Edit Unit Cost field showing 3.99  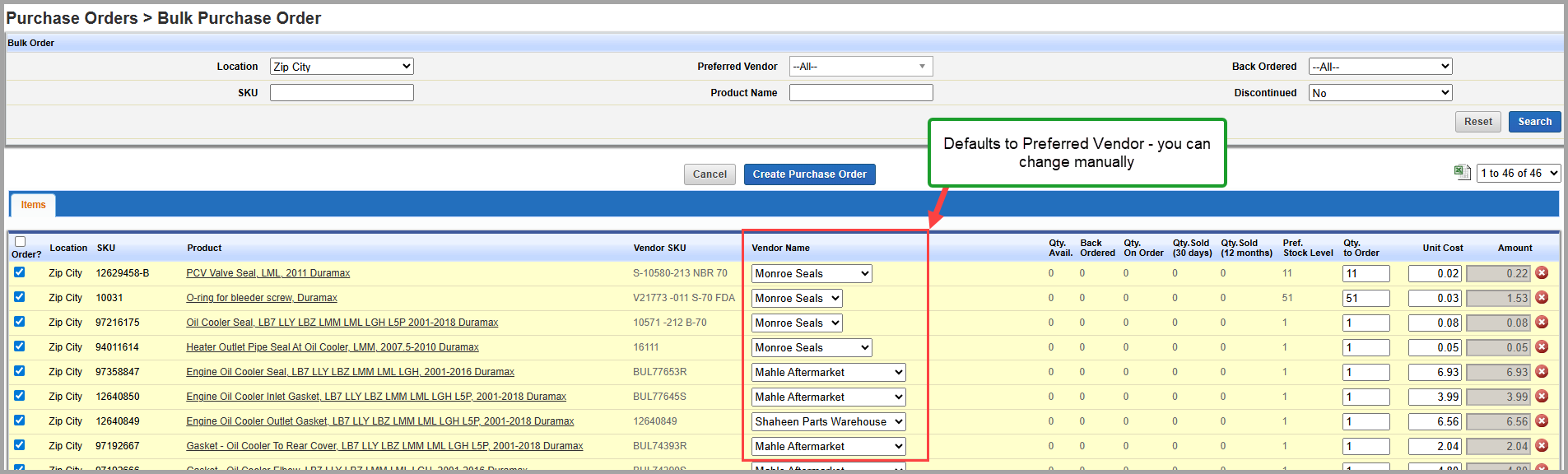click(1435, 397)
